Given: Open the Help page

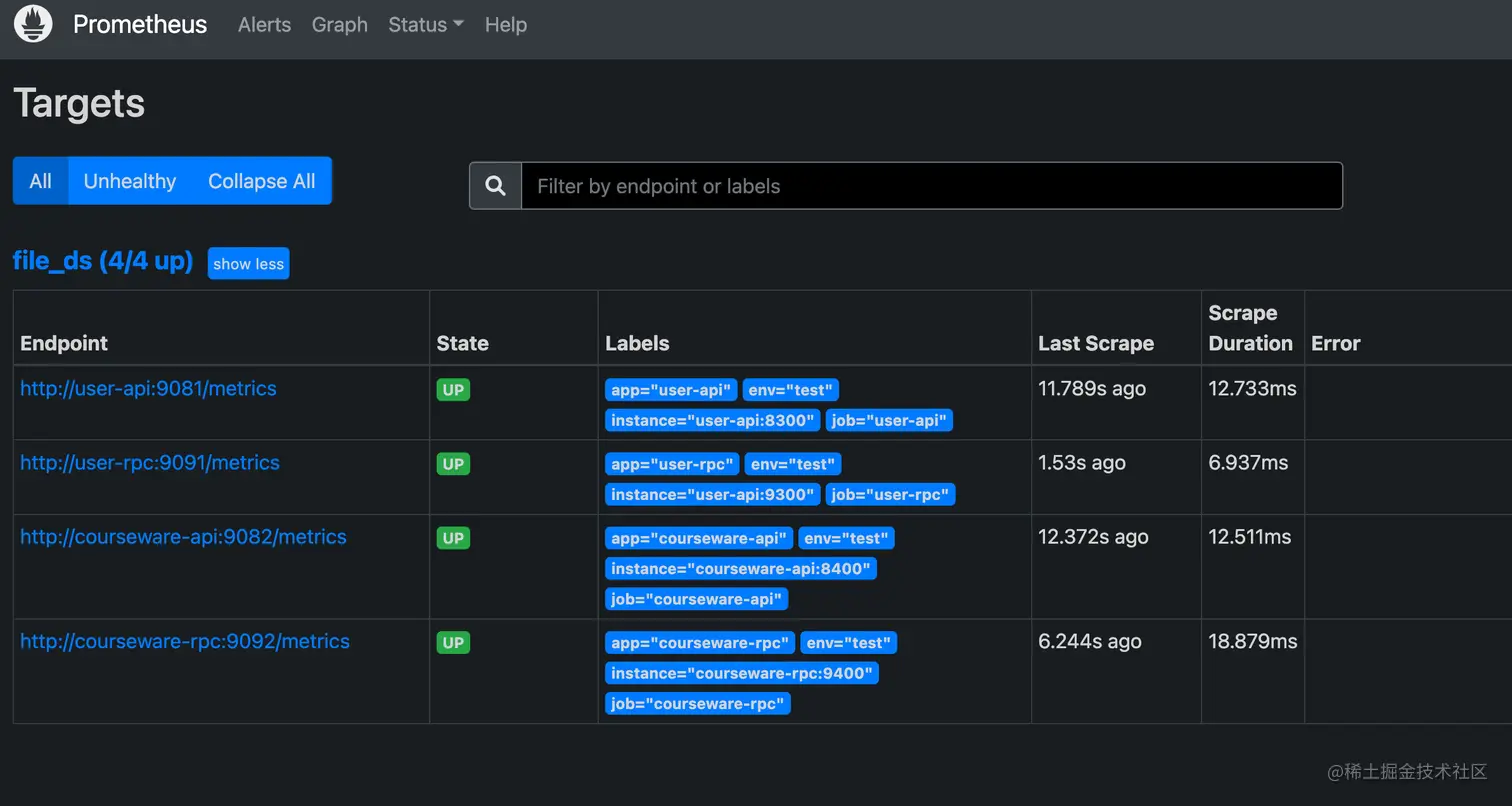Looking at the screenshot, I should click(506, 25).
